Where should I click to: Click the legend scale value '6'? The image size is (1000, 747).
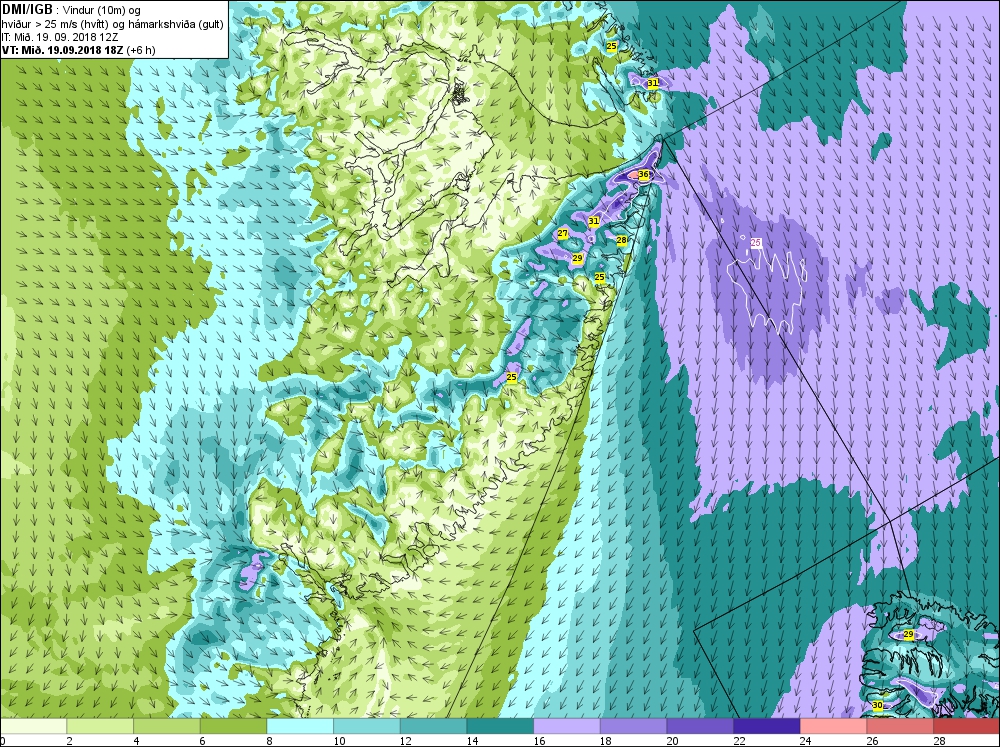[x=202, y=741]
